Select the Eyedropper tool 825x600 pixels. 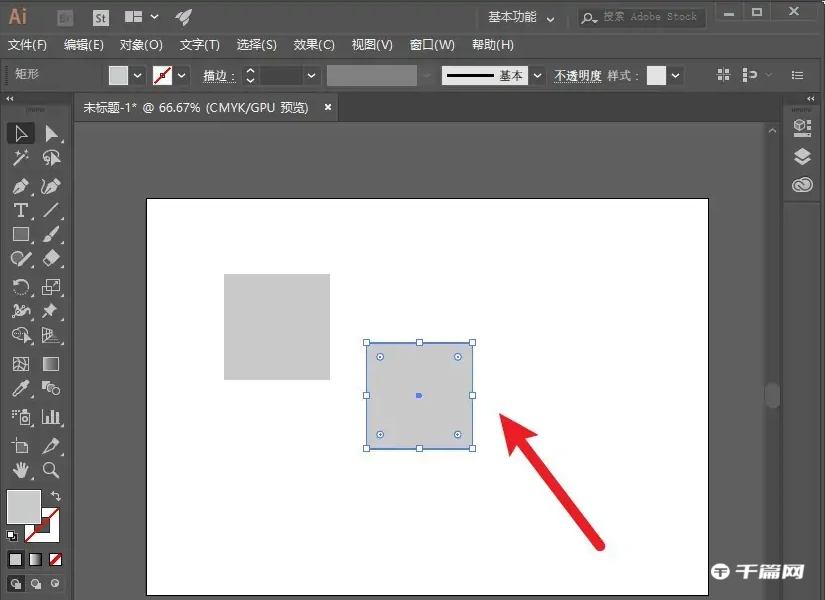point(21,390)
